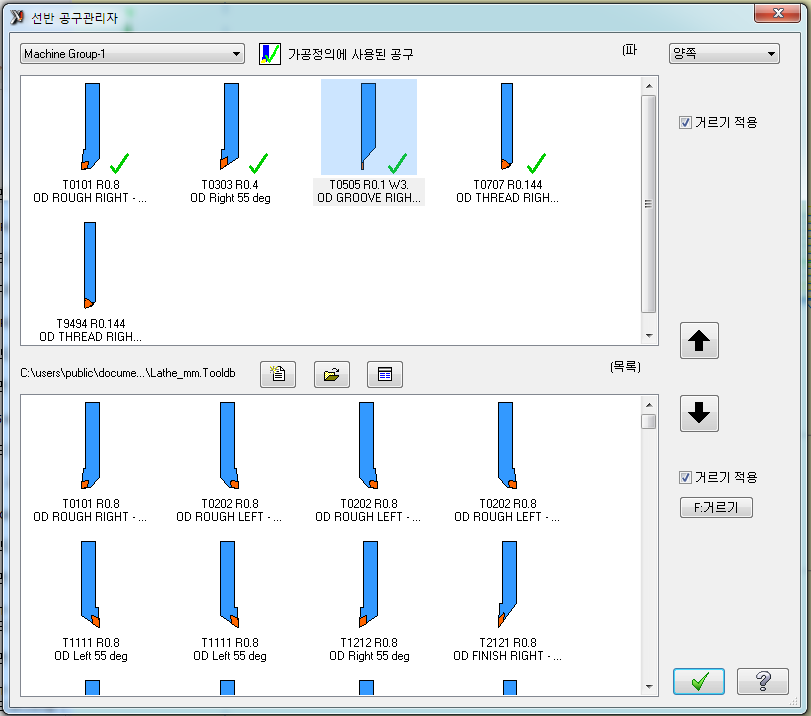Toggle the tools-used-in-operations filter icon
The width and height of the screenshot is (811, 716).
point(269,54)
